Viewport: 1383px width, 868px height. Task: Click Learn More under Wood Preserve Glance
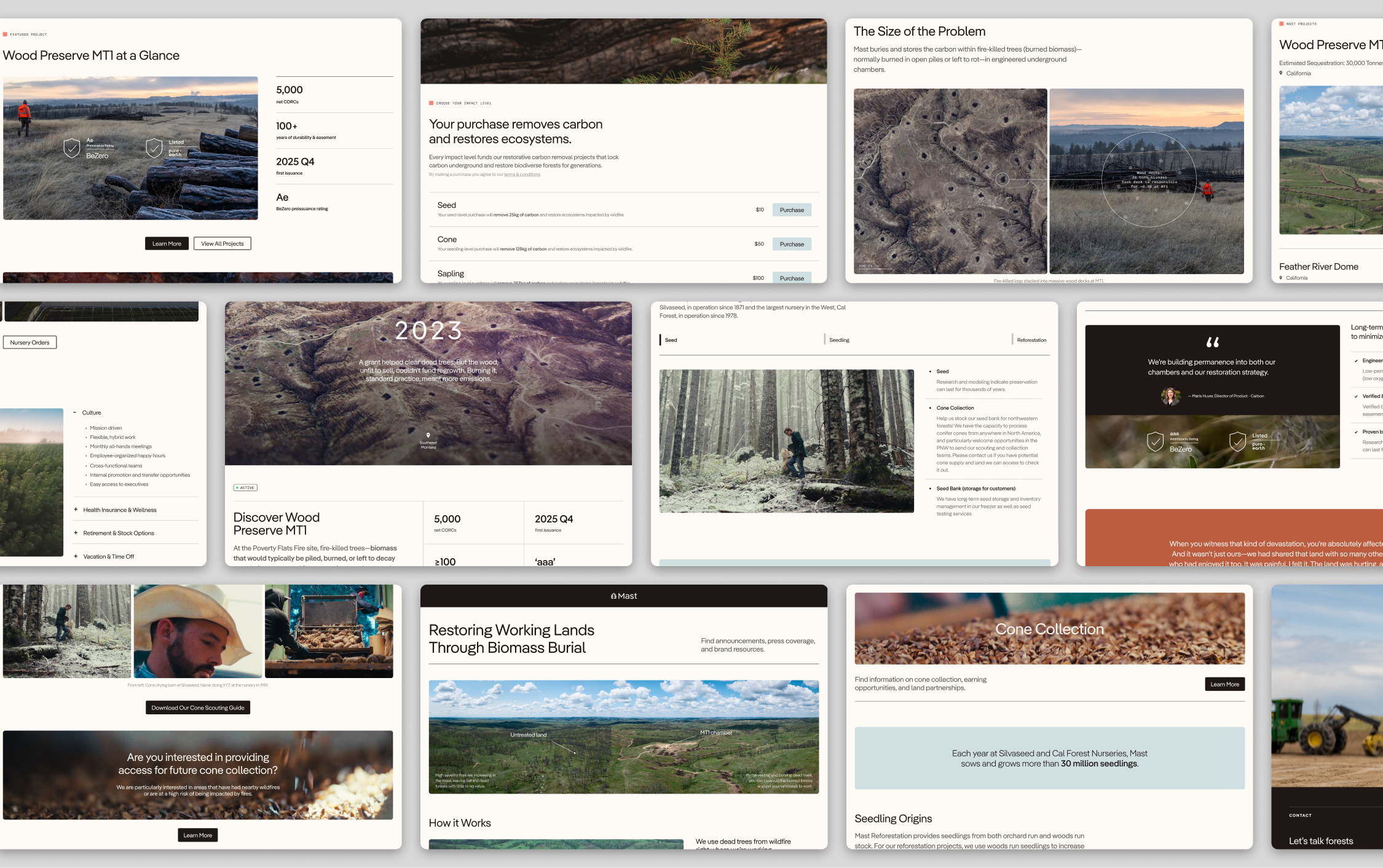pyautogui.click(x=167, y=243)
